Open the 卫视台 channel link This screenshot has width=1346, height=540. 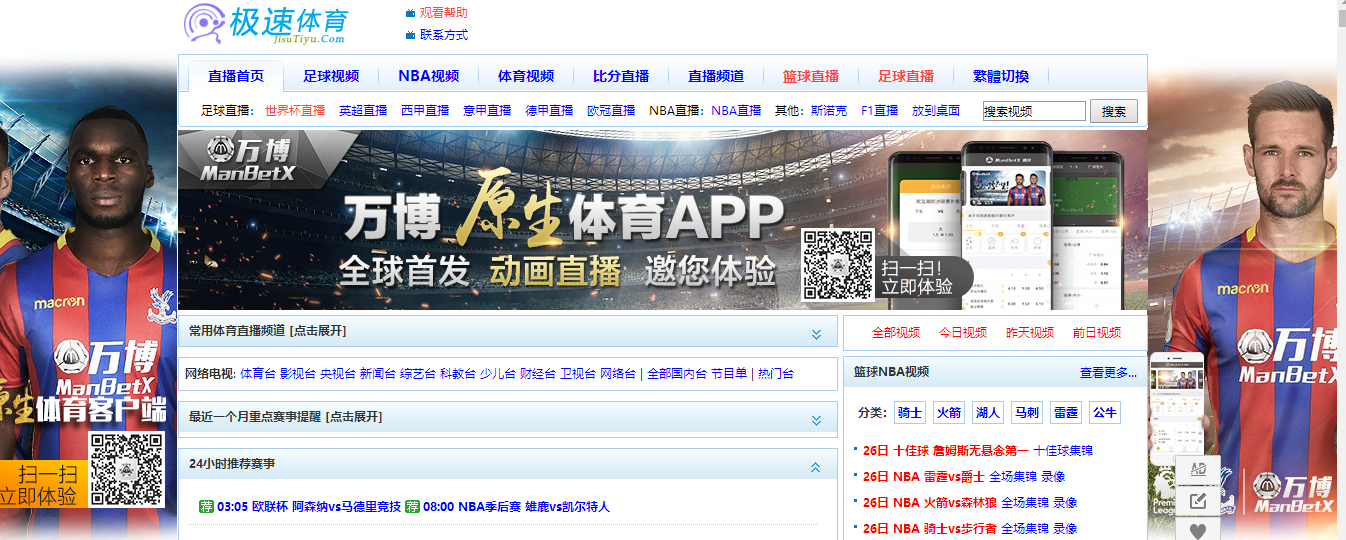(578, 374)
